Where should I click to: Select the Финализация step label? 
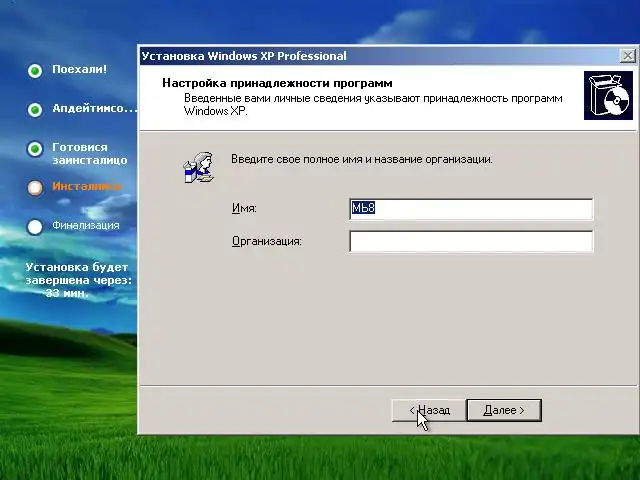pos(86,225)
